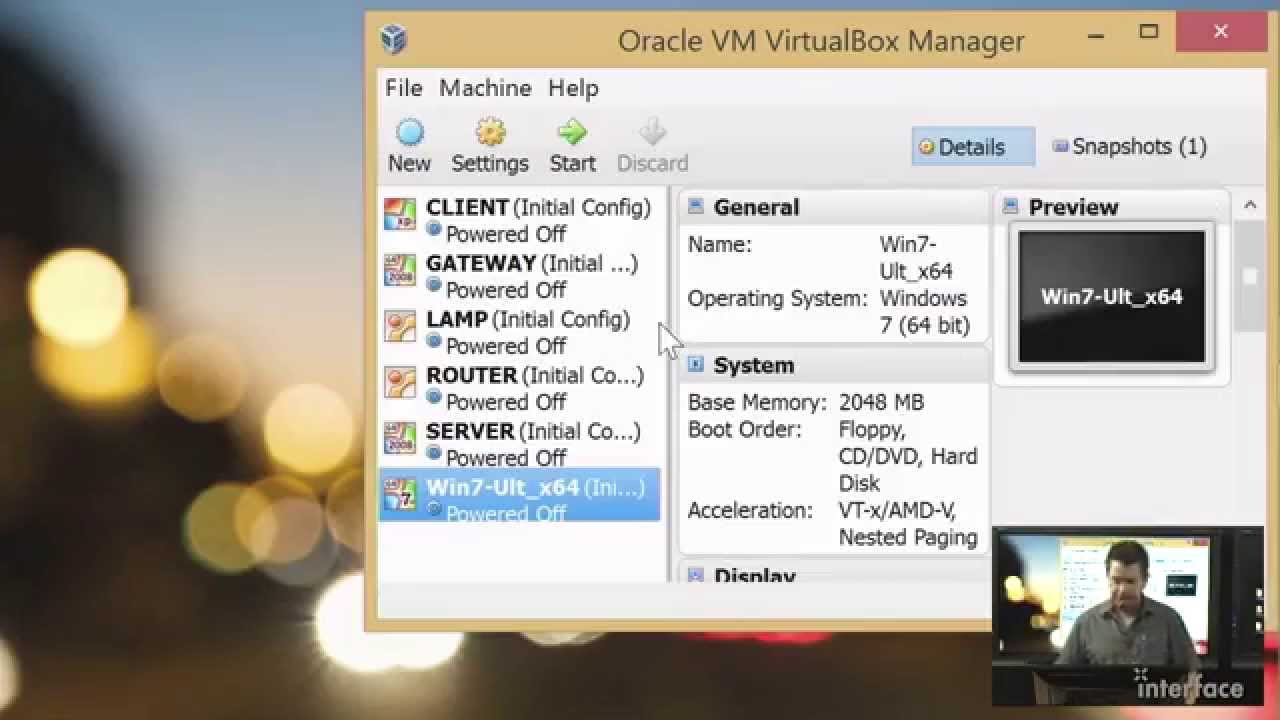Screen dimensions: 1280x720
Task: Select the GATEWAY virtual machine
Action: (x=520, y=275)
